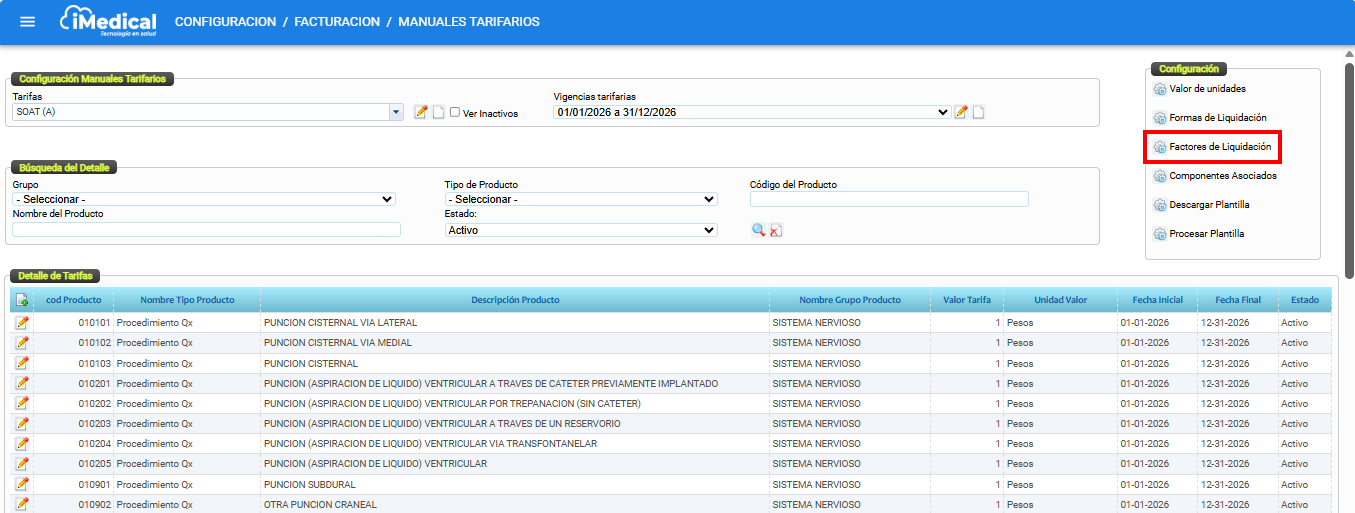Image resolution: width=1355 pixels, height=513 pixels.
Task: Click the edit pencil next to Vigencias tarifarias
Action: (x=961, y=112)
